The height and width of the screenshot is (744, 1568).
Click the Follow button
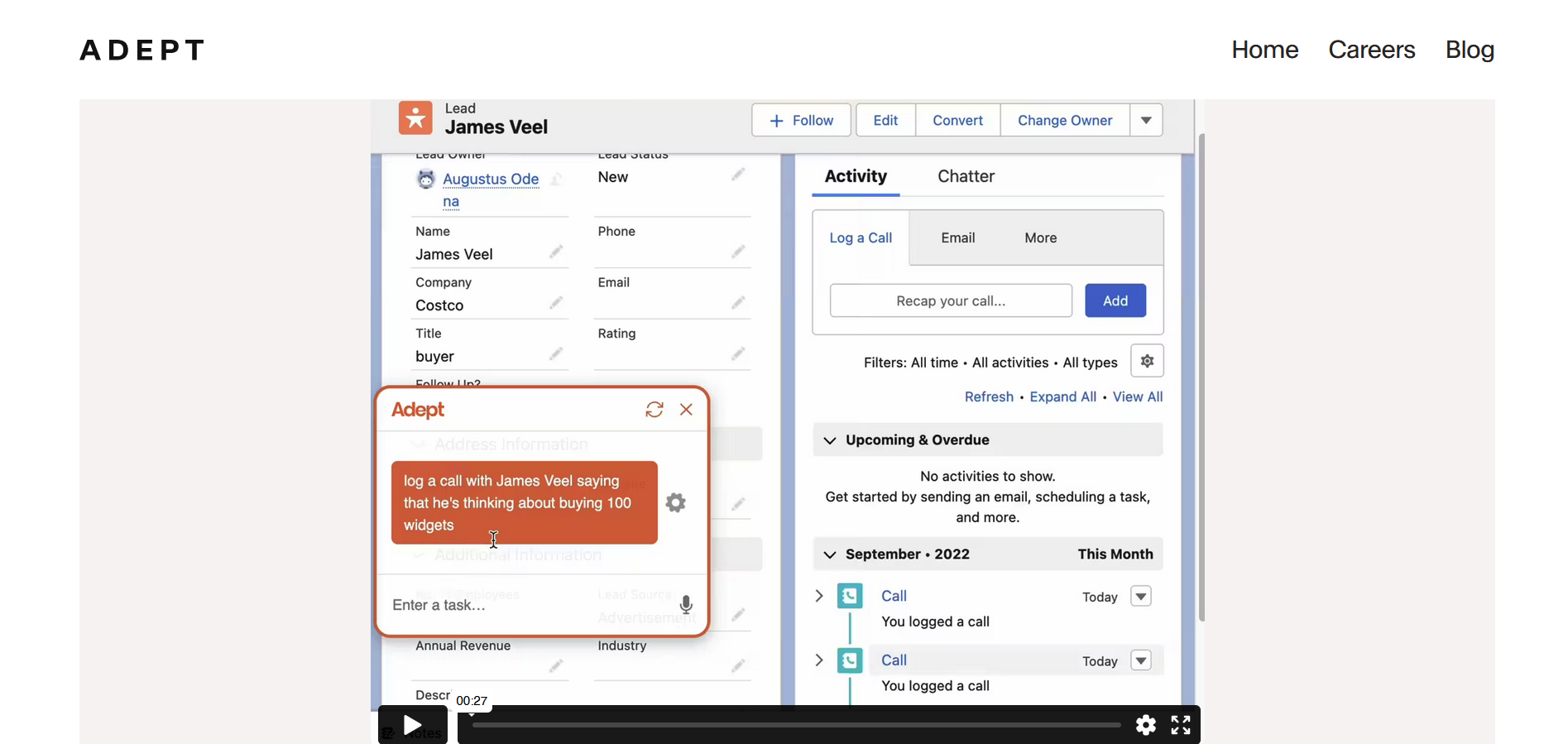pyautogui.click(x=801, y=120)
